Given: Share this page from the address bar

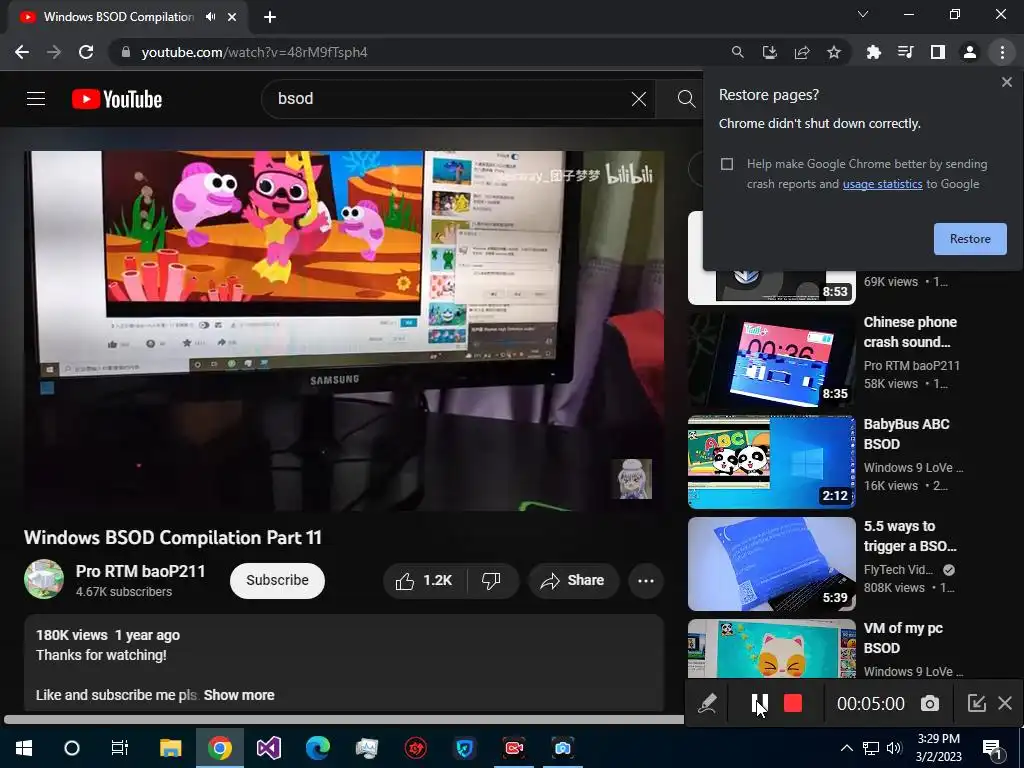Looking at the screenshot, I should point(802,52).
